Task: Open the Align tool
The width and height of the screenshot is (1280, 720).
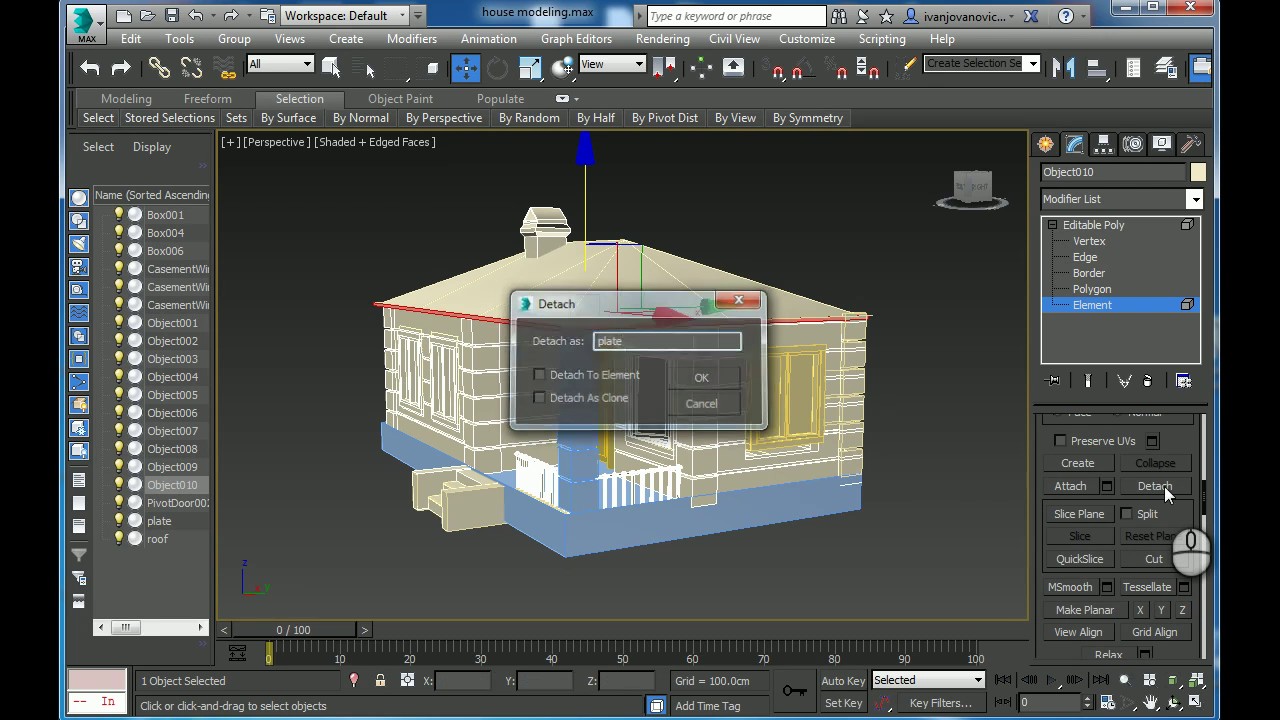Action: 1098,68
